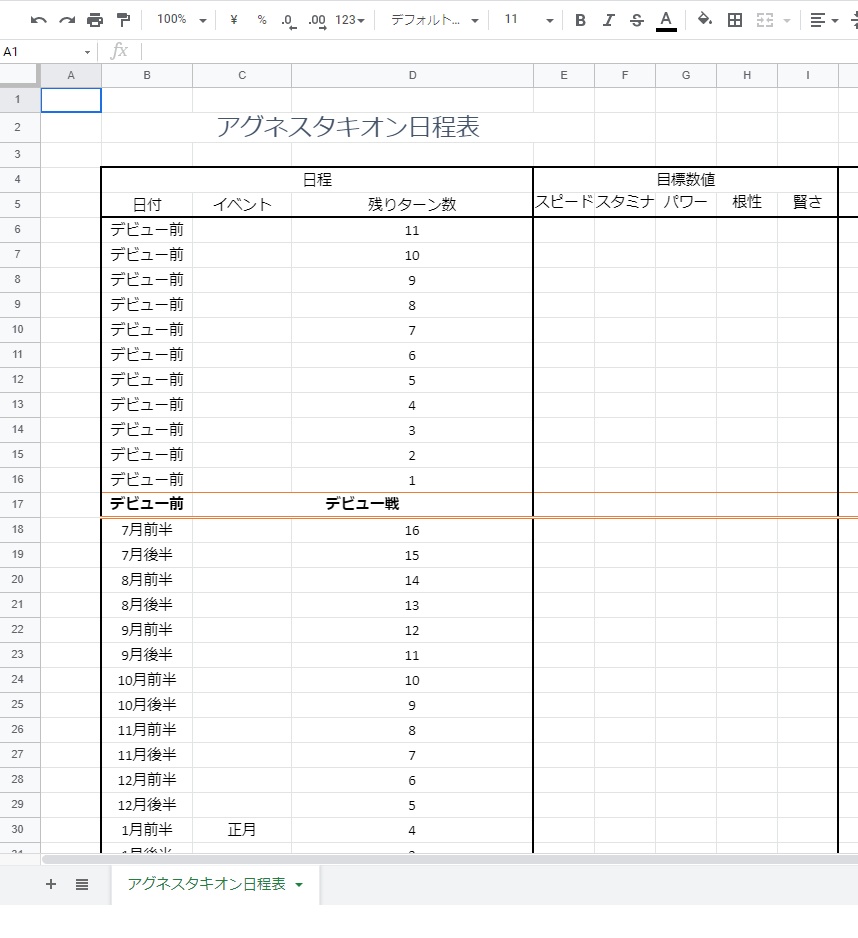Click the print icon in the toolbar
Viewport: 858px width, 938px height.
pos(95,18)
